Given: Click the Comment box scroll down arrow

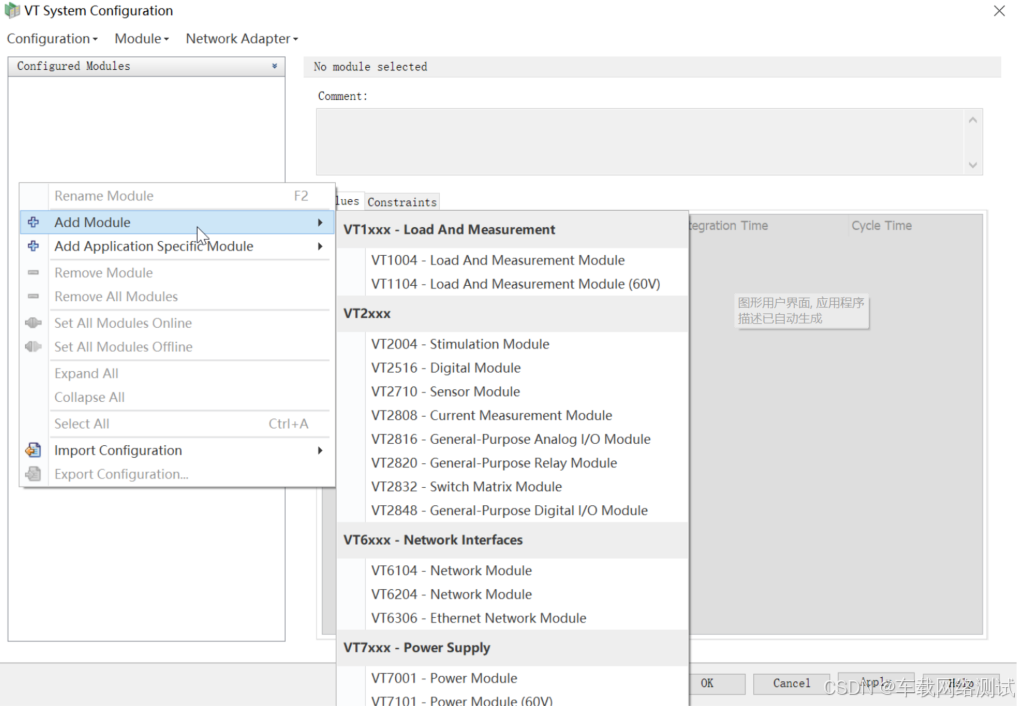Looking at the screenshot, I should pos(973,164).
